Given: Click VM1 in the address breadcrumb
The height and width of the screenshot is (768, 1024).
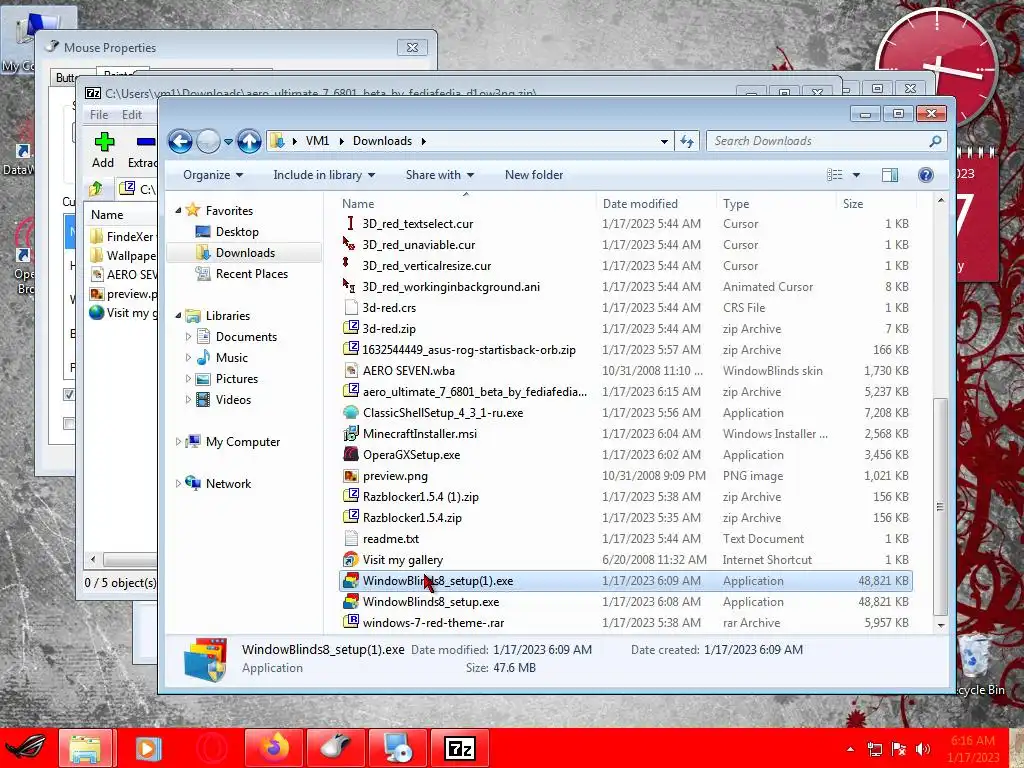Looking at the screenshot, I should (x=317, y=141).
